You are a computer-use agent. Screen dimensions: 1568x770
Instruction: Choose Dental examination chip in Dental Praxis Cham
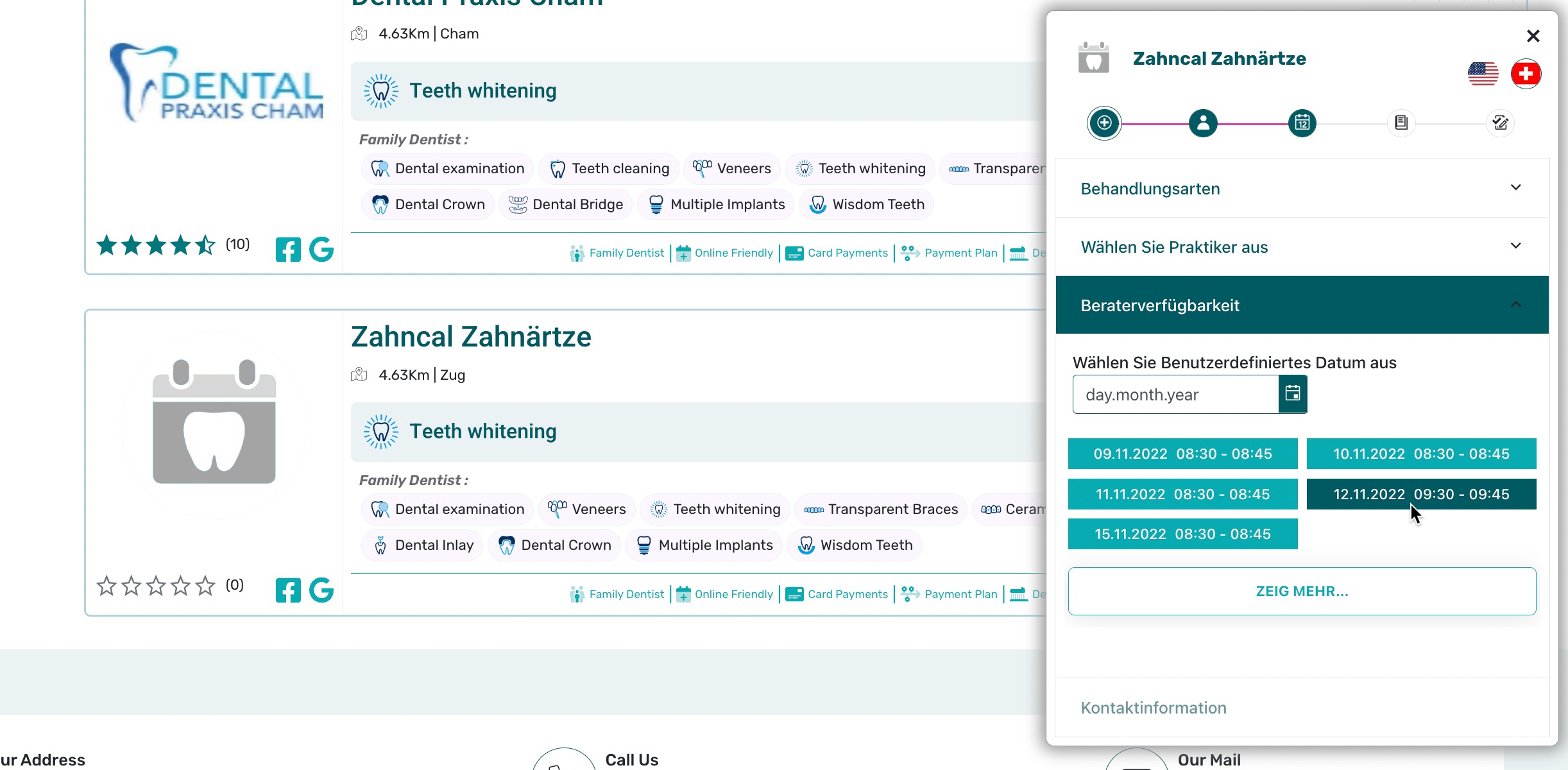point(447,168)
